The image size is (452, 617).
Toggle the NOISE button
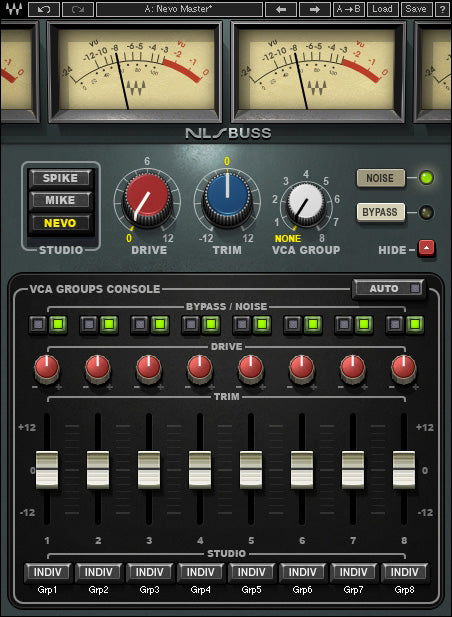380,178
